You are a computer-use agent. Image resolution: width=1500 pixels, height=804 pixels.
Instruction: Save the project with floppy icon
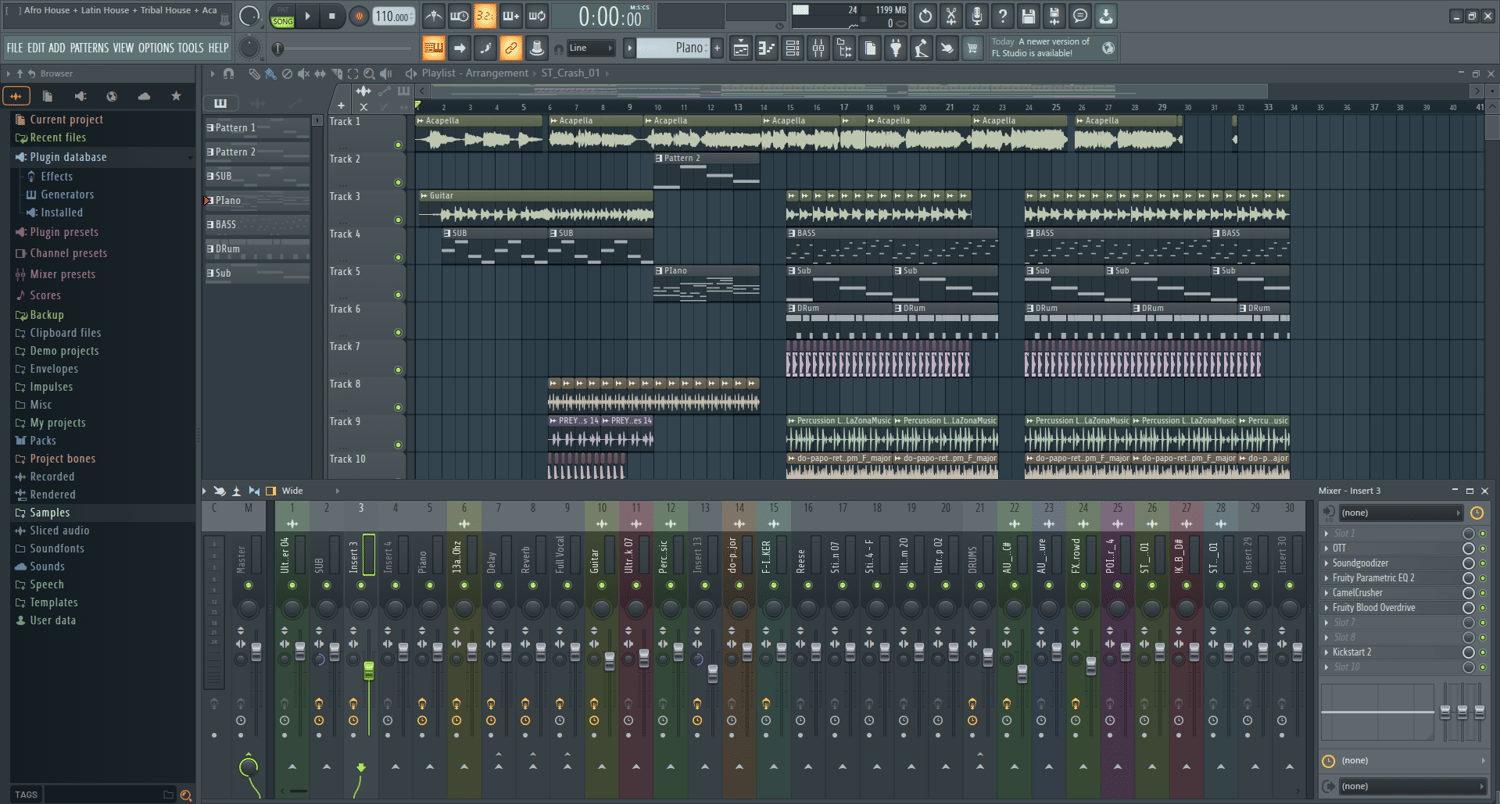coord(1028,16)
